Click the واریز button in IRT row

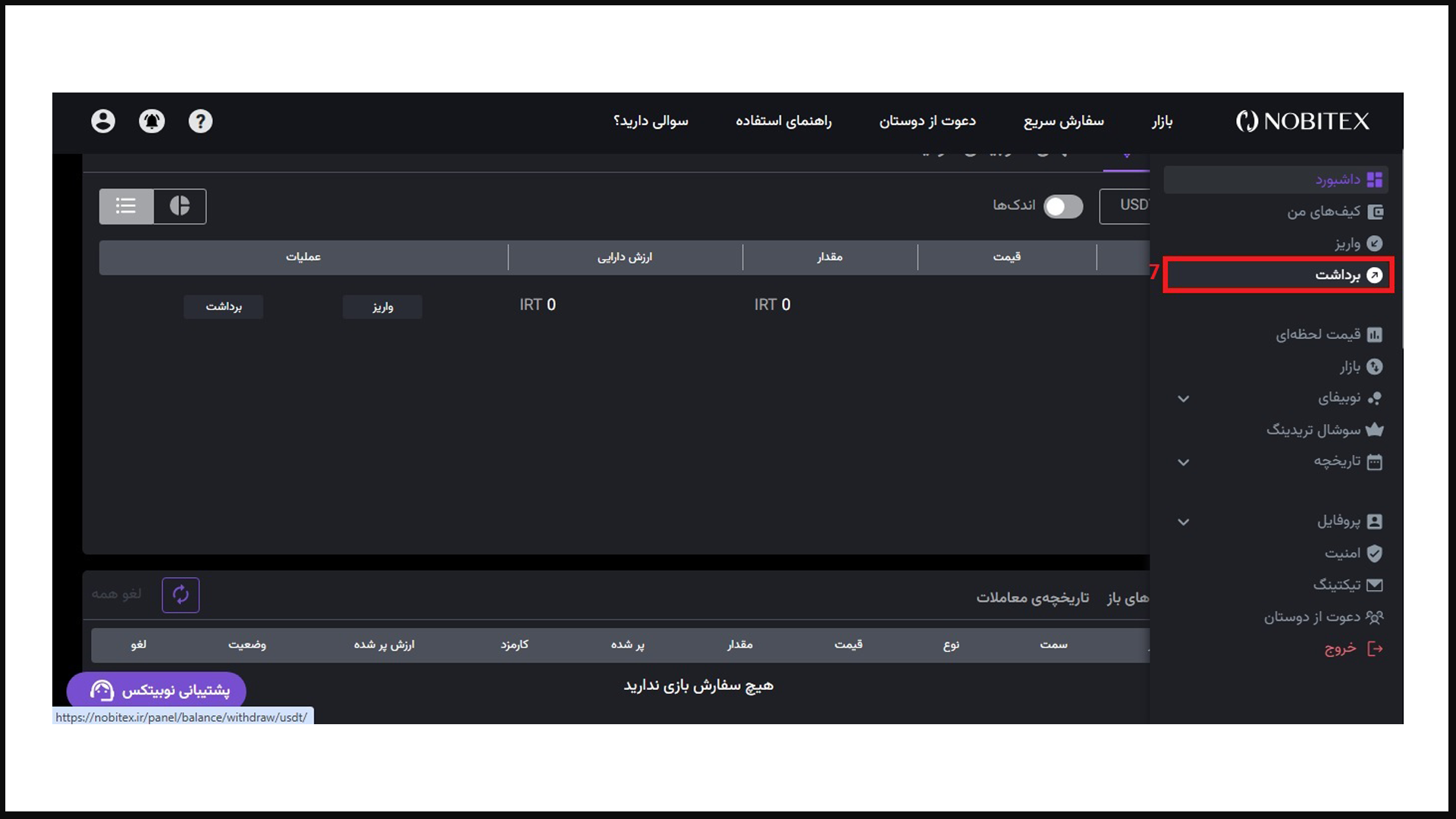(x=382, y=307)
